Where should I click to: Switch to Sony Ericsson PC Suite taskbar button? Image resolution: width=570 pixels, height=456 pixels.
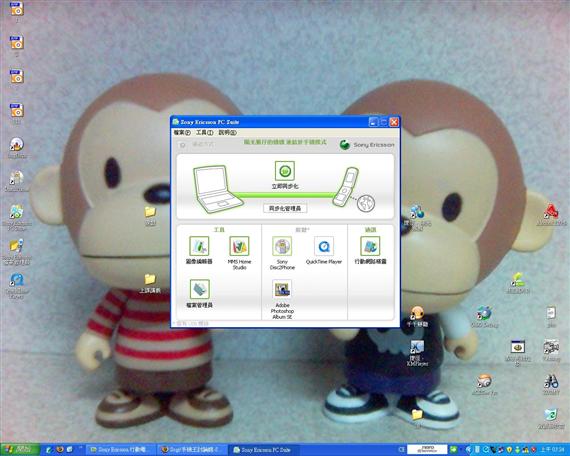point(265,450)
